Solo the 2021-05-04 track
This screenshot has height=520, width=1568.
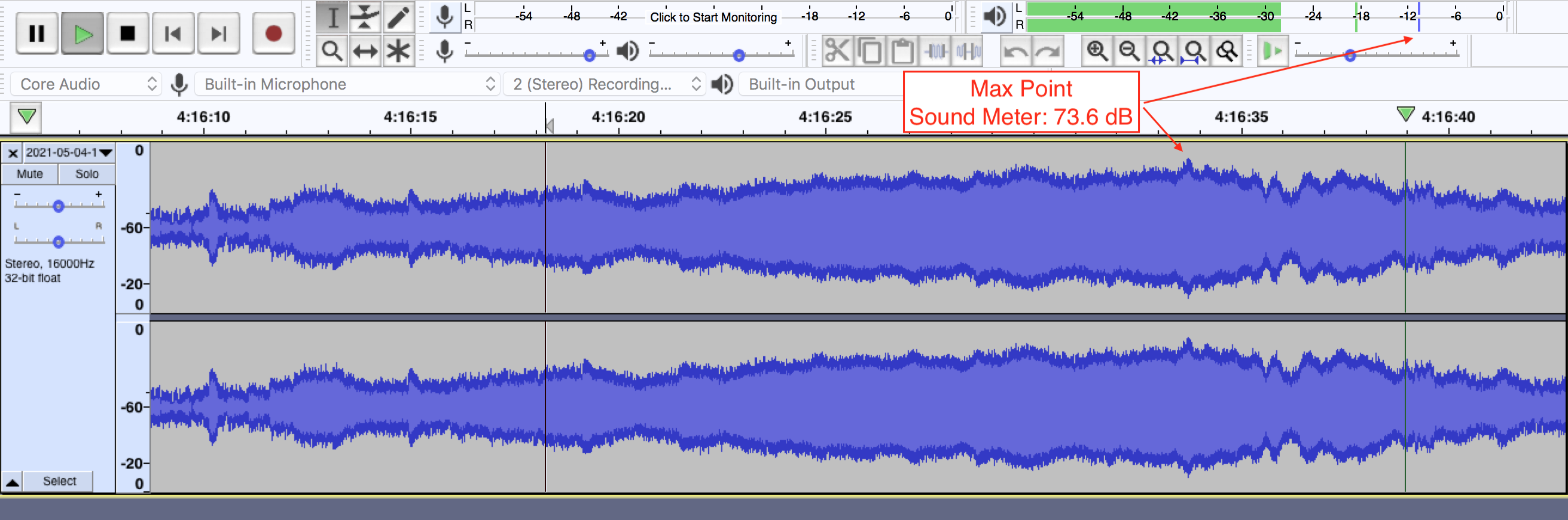pos(87,174)
